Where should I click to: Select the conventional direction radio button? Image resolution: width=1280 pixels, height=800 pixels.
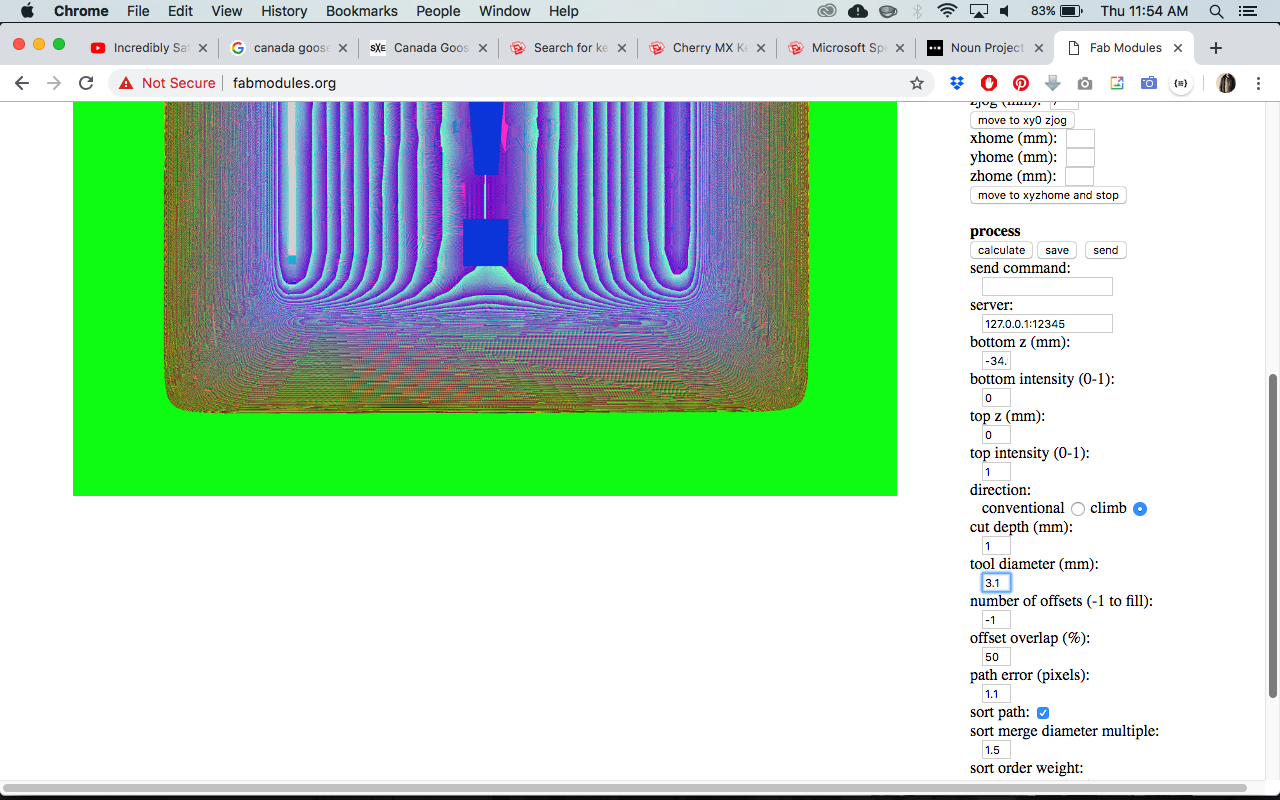1077,509
